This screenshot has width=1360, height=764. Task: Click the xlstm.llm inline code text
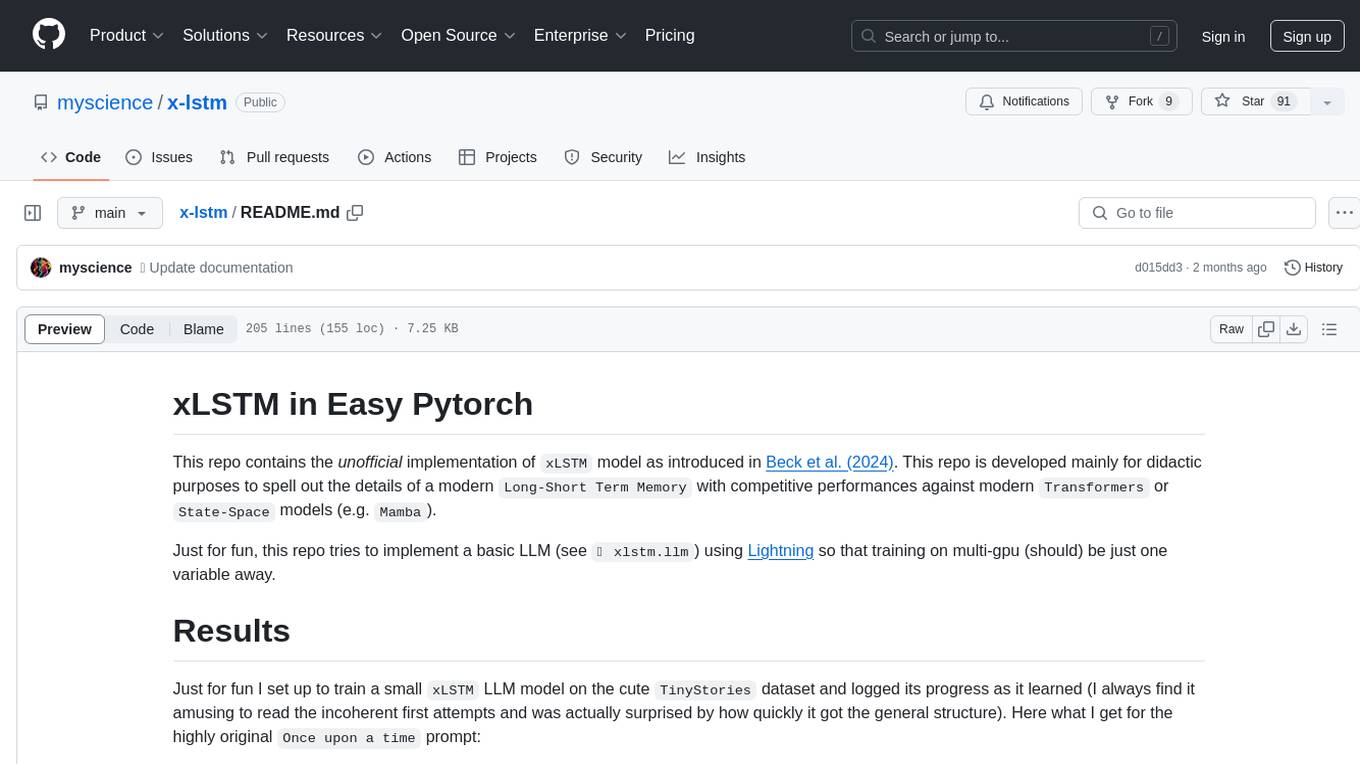click(643, 551)
